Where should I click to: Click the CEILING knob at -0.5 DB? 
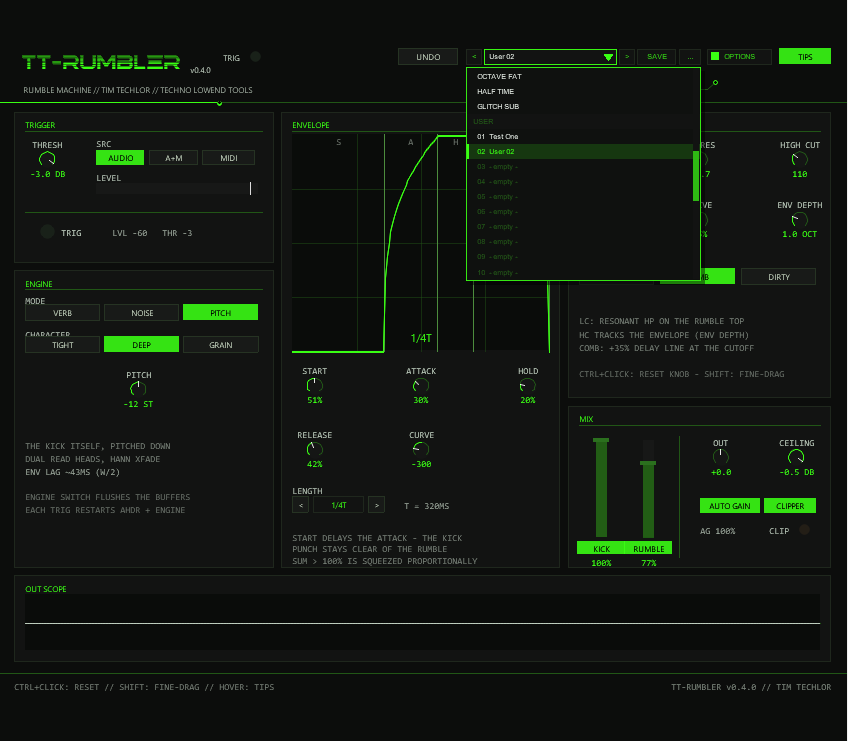pyautogui.click(x=796, y=457)
